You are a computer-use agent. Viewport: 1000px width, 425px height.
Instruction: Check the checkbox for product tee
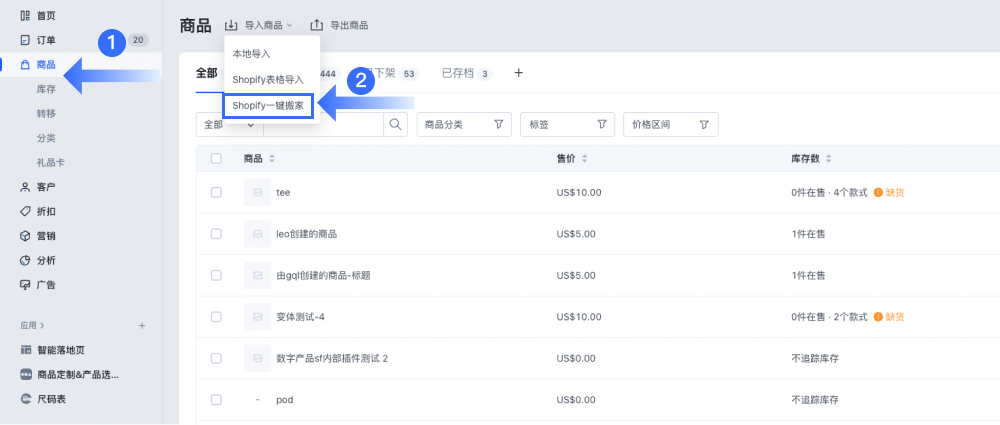pyautogui.click(x=216, y=192)
